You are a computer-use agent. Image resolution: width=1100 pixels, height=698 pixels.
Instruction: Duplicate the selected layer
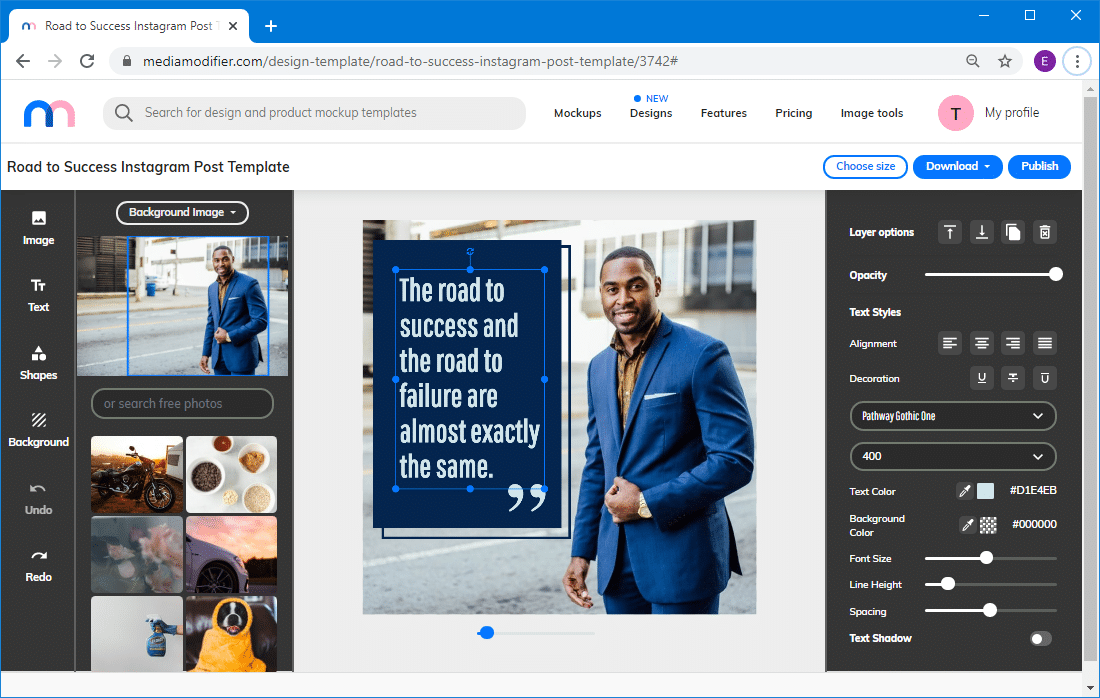[1013, 232]
